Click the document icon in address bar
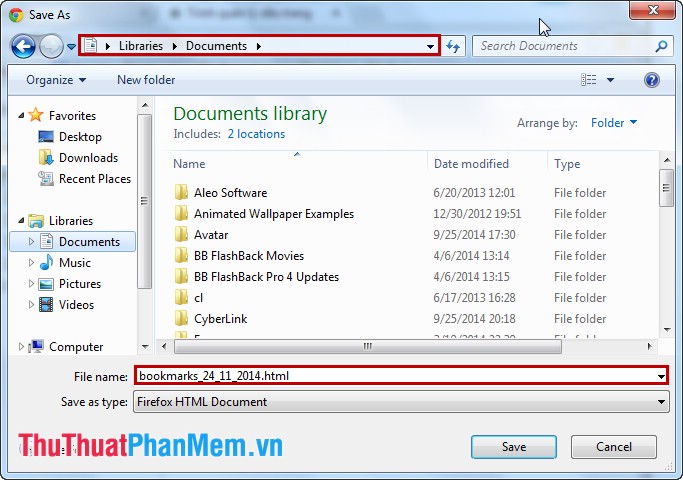Viewport: 683px width, 480px height. pyautogui.click(x=91, y=45)
